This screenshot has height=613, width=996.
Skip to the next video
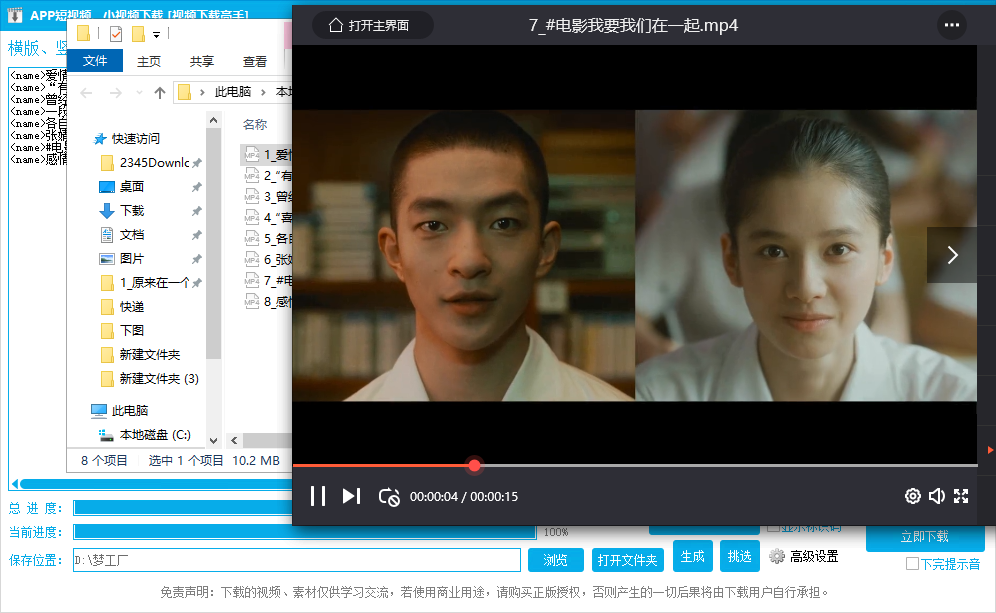351,496
